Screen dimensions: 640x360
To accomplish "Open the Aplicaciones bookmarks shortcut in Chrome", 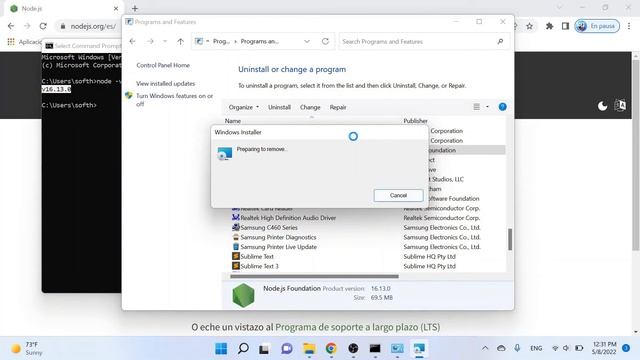I will tap(25, 42).
